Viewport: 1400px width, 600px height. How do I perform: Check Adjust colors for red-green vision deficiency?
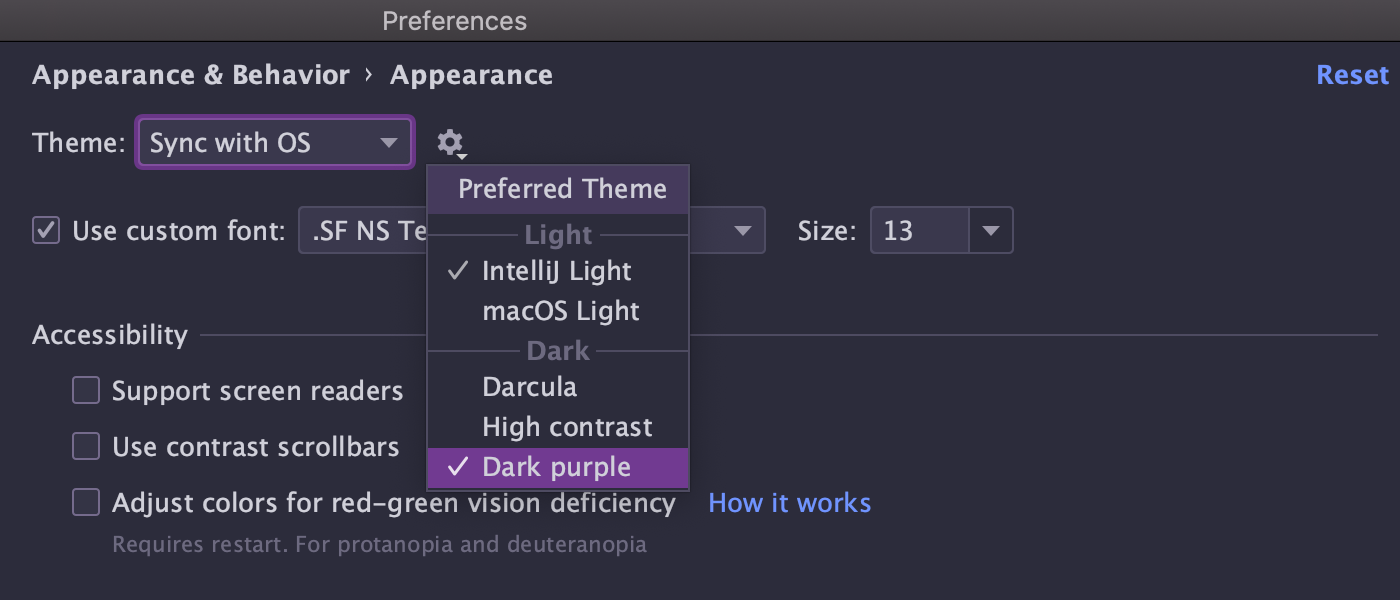coord(86,502)
